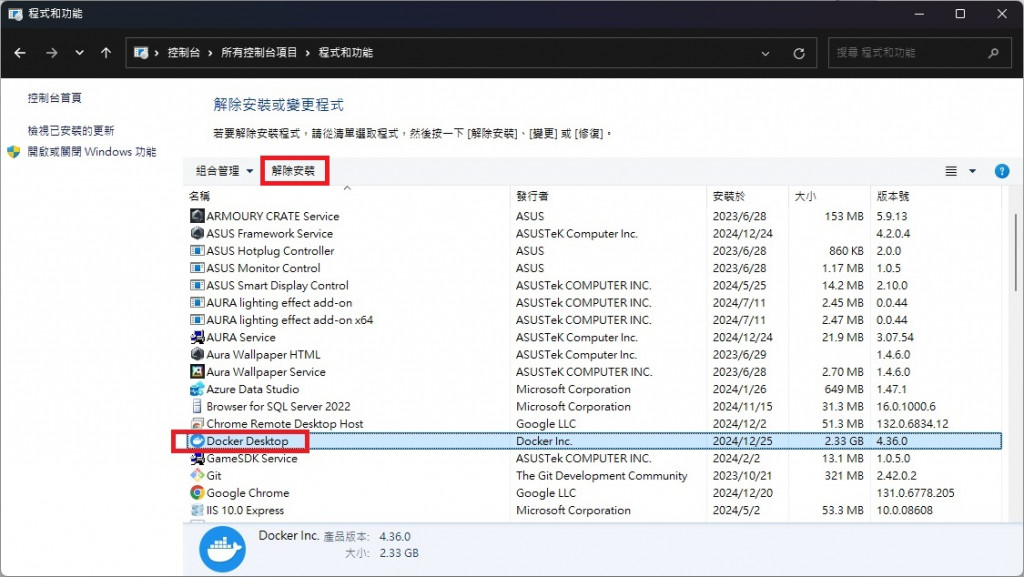
Task: Click the IIS 10.0 Express icon
Action: click(197, 510)
